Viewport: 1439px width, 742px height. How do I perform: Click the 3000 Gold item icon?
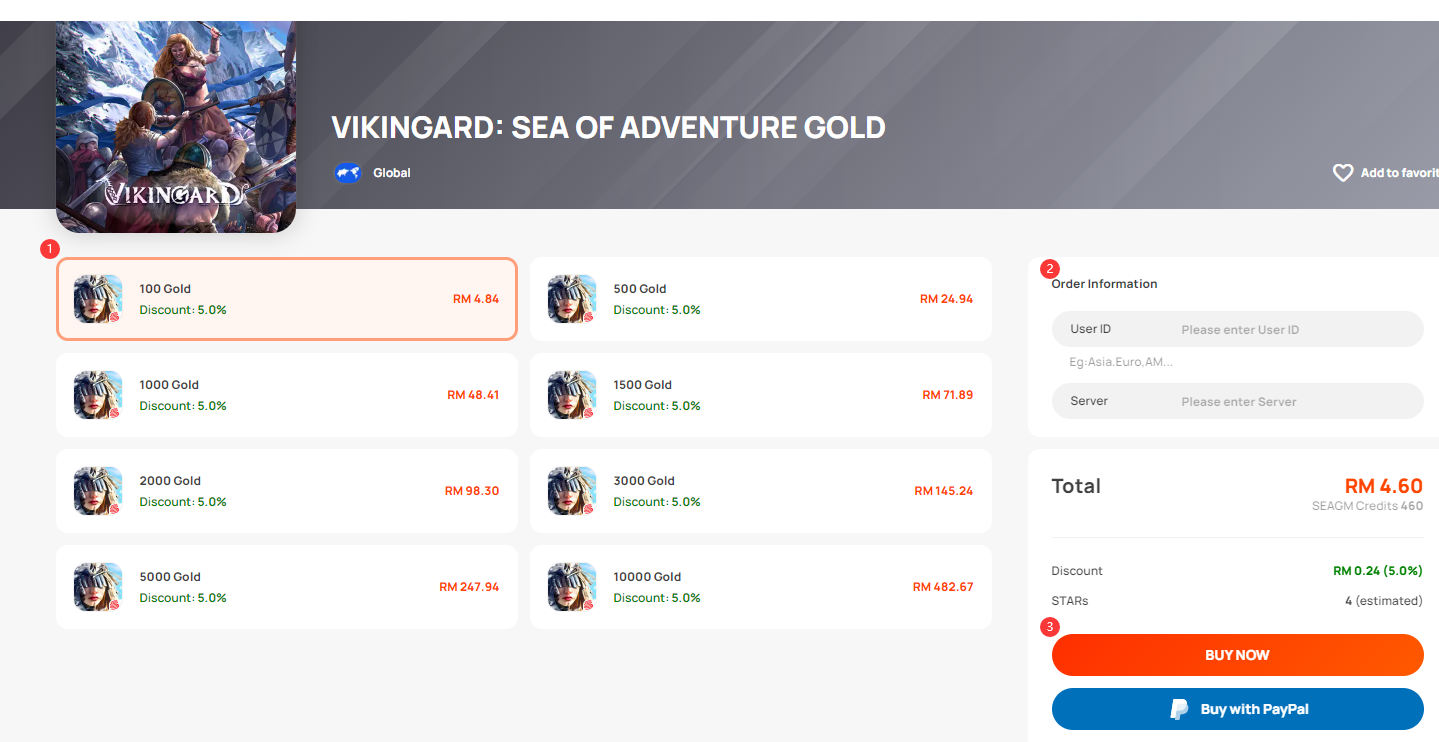572,491
